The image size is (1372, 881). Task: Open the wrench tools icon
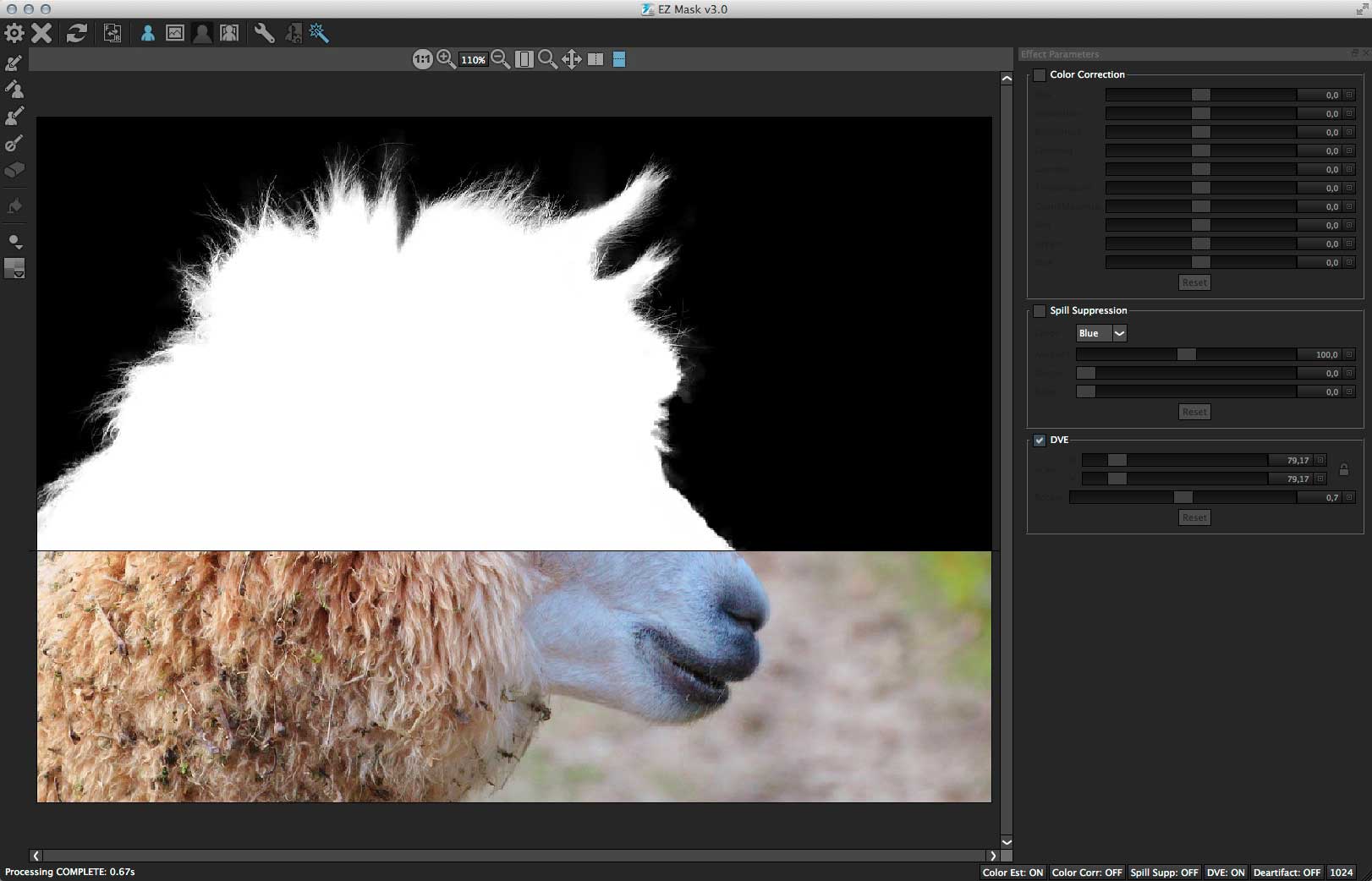(x=264, y=33)
